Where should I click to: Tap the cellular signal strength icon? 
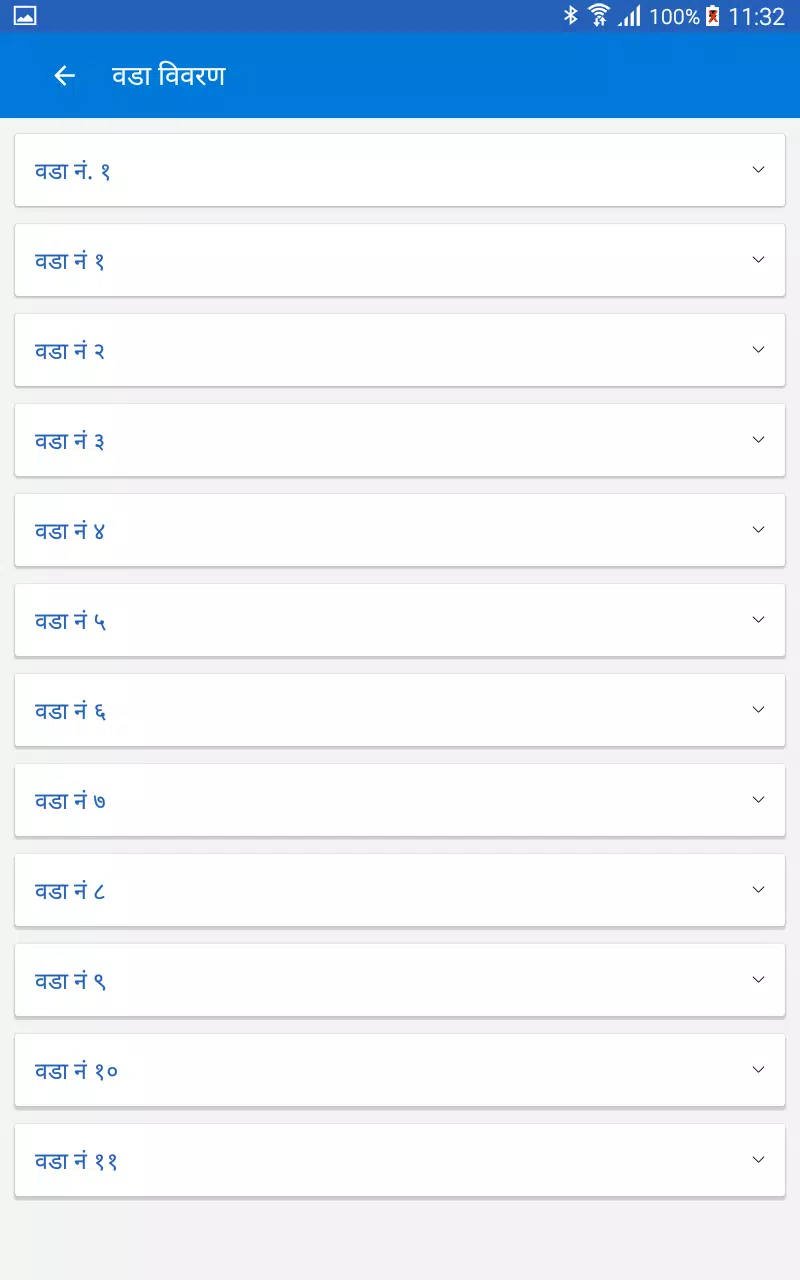[629, 16]
